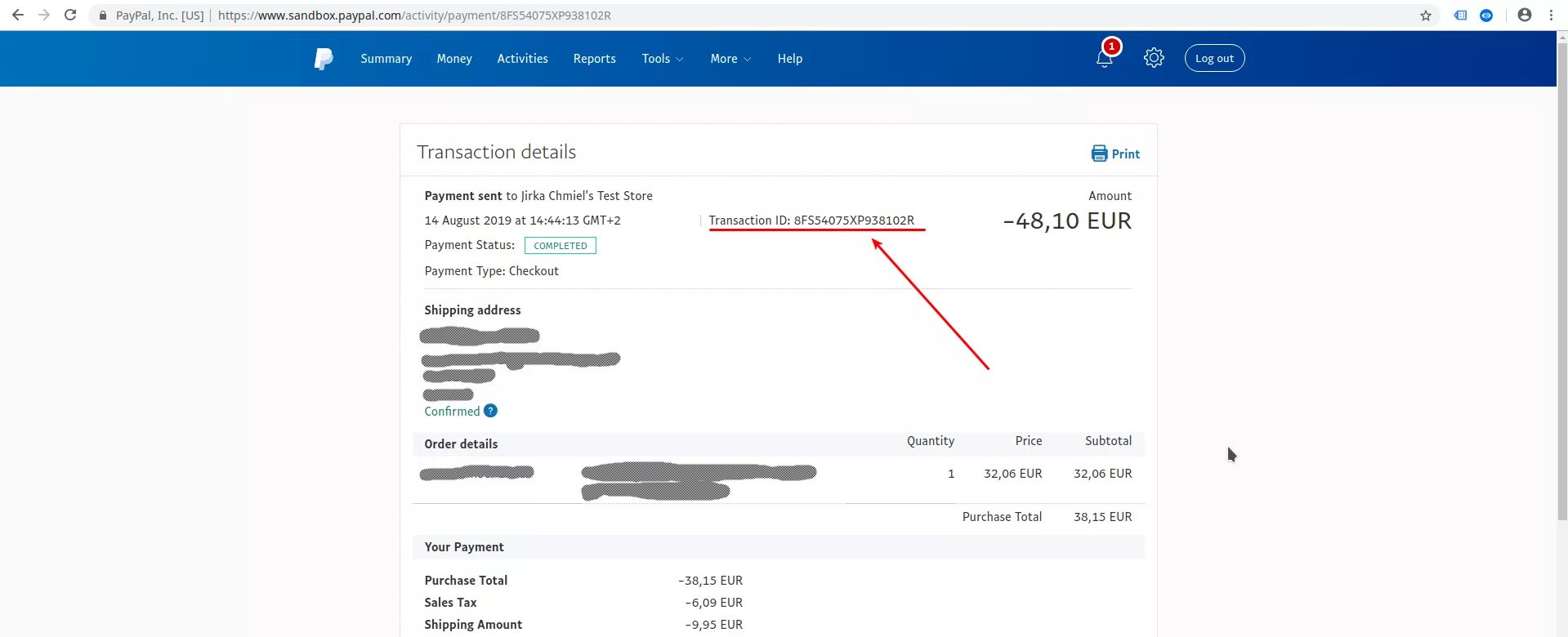The image size is (1568, 637).
Task: Click the PayPal logo icon
Action: pos(324,59)
